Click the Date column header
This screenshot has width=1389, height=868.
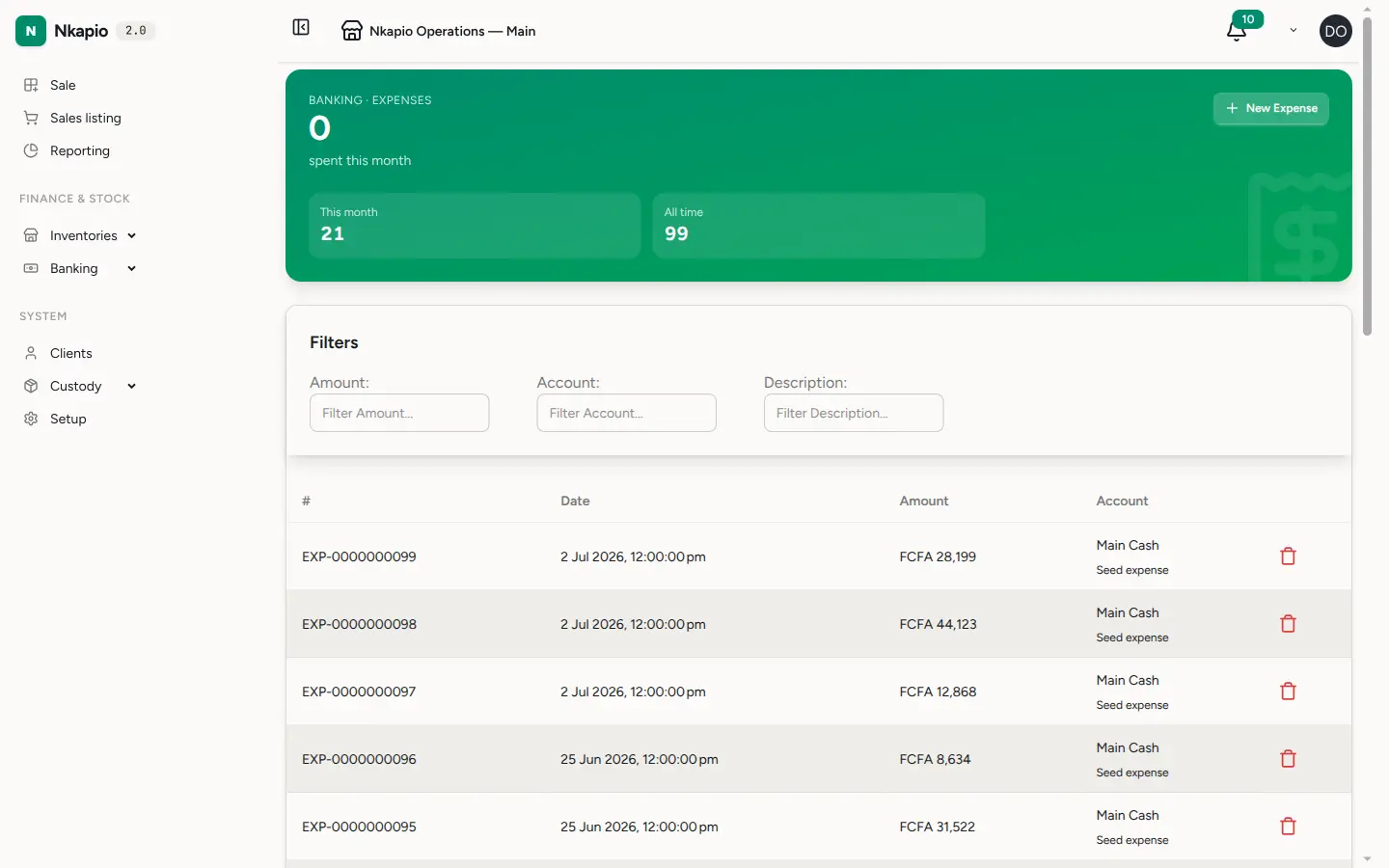click(x=575, y=501)
